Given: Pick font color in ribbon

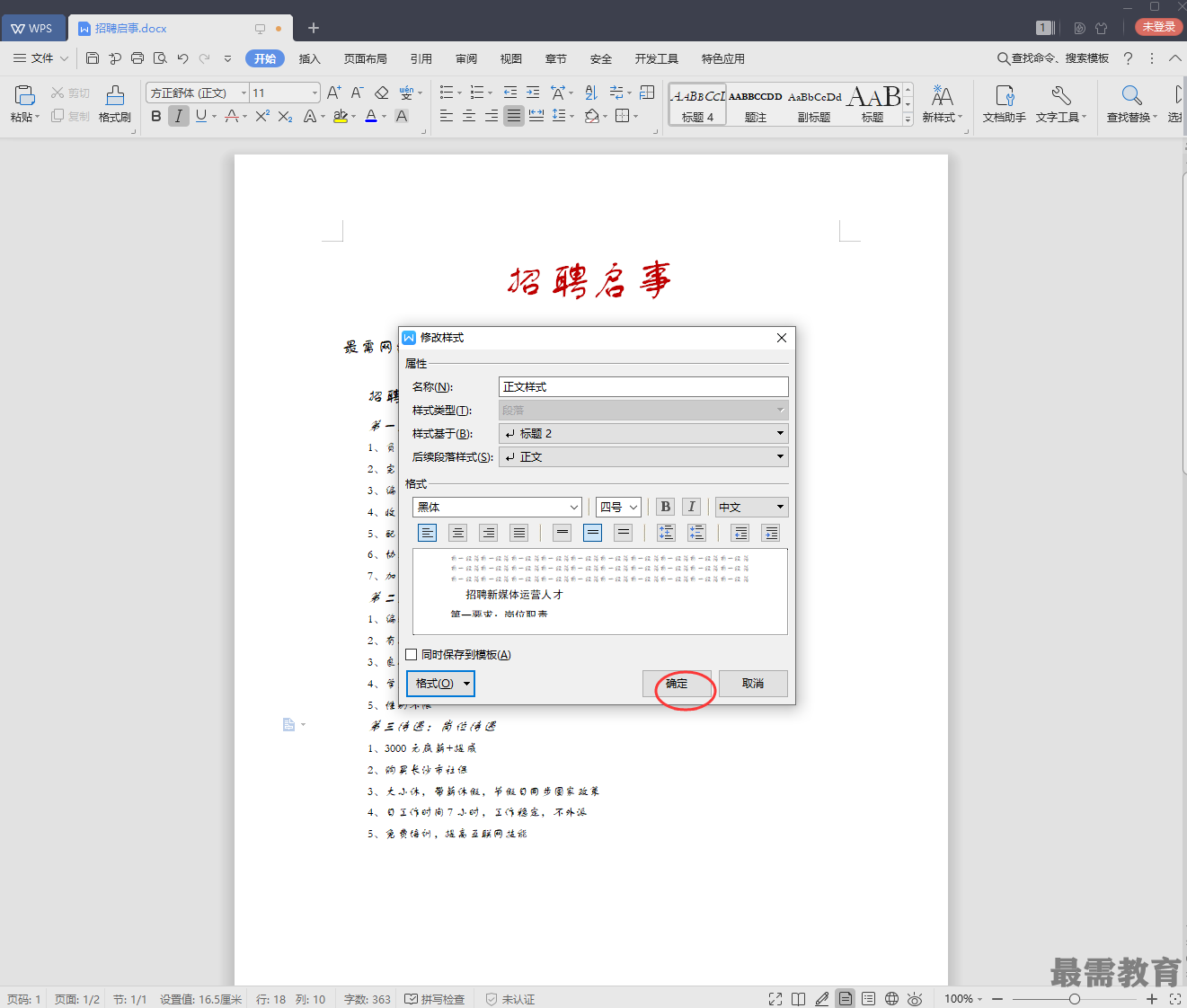Looking at the screenshot, I should (371, 116).
